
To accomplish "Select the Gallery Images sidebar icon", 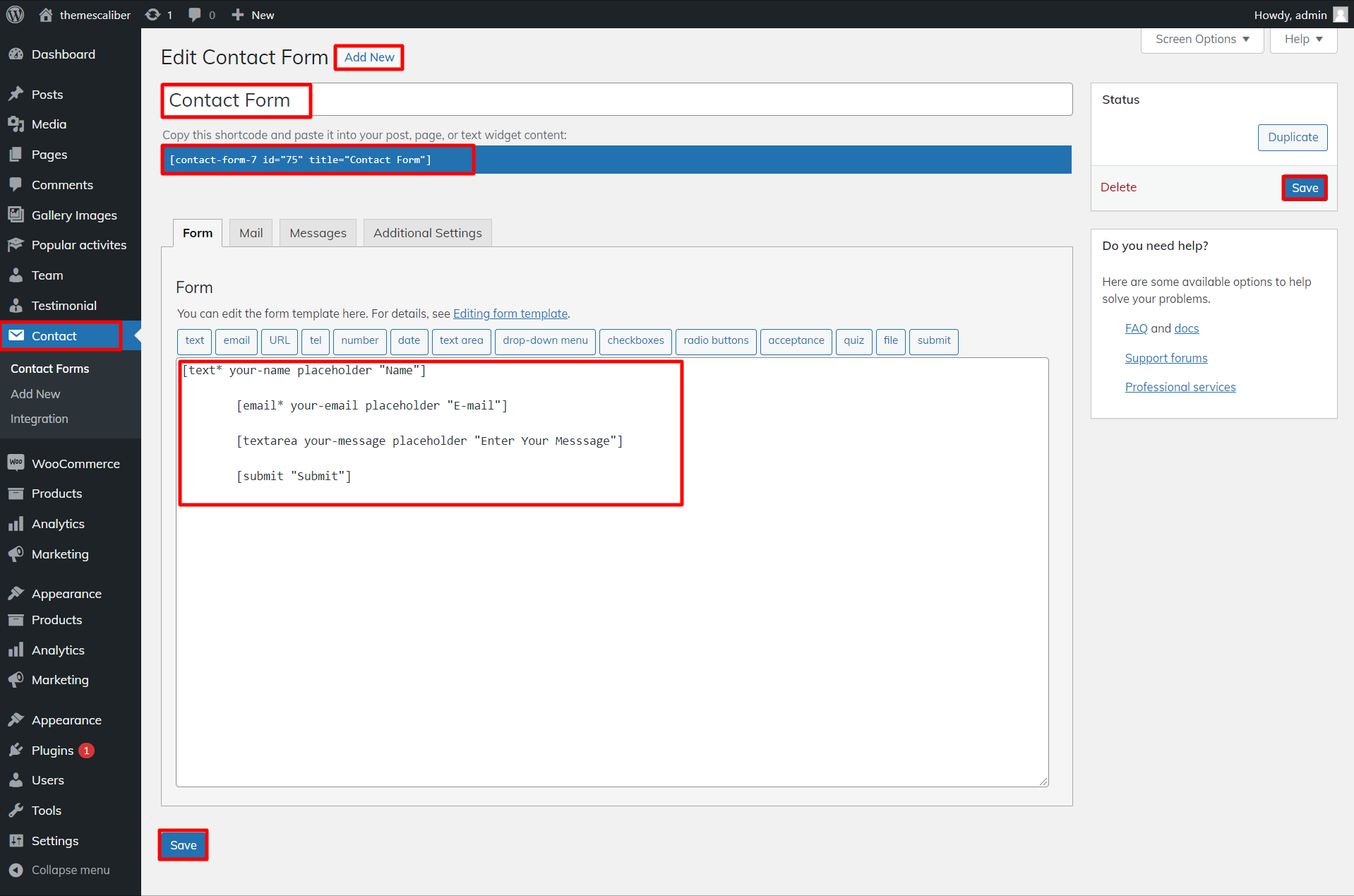I will click(17, 215).
